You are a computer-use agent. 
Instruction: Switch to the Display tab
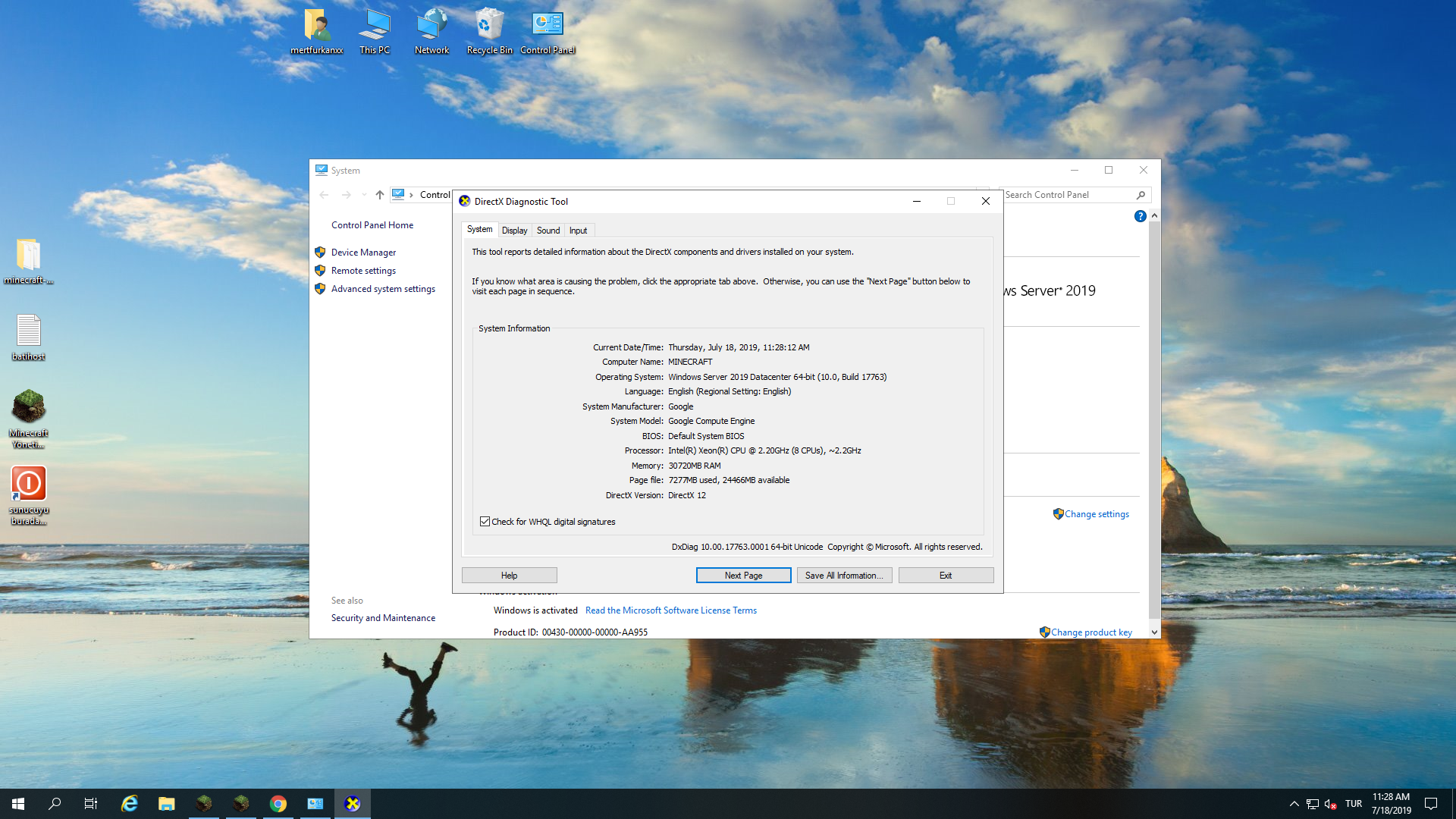click(514, 231)
